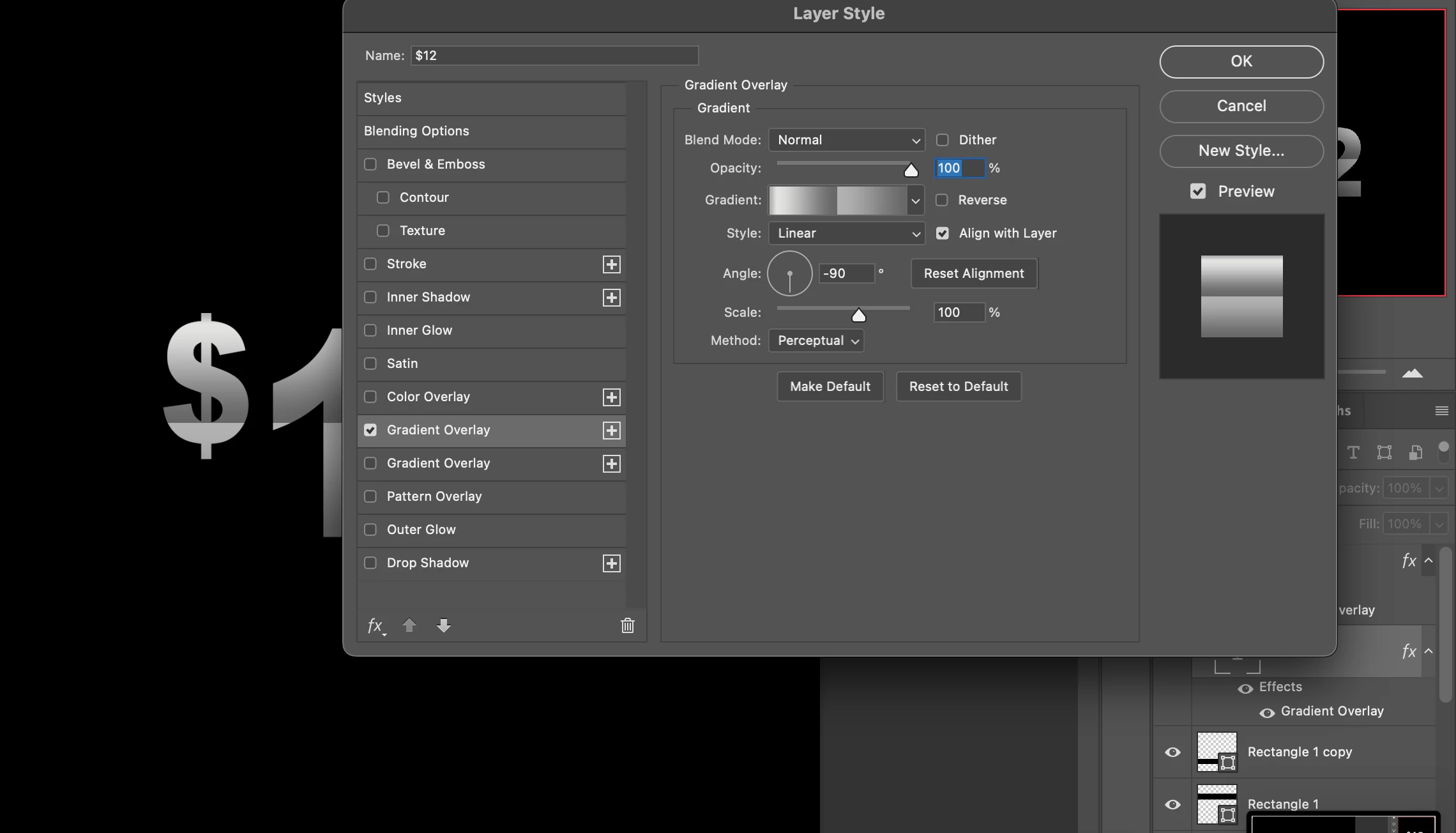Viewport: 1456px width, 833px height.
Task: Select the Styles section
Action: point(383,98)
